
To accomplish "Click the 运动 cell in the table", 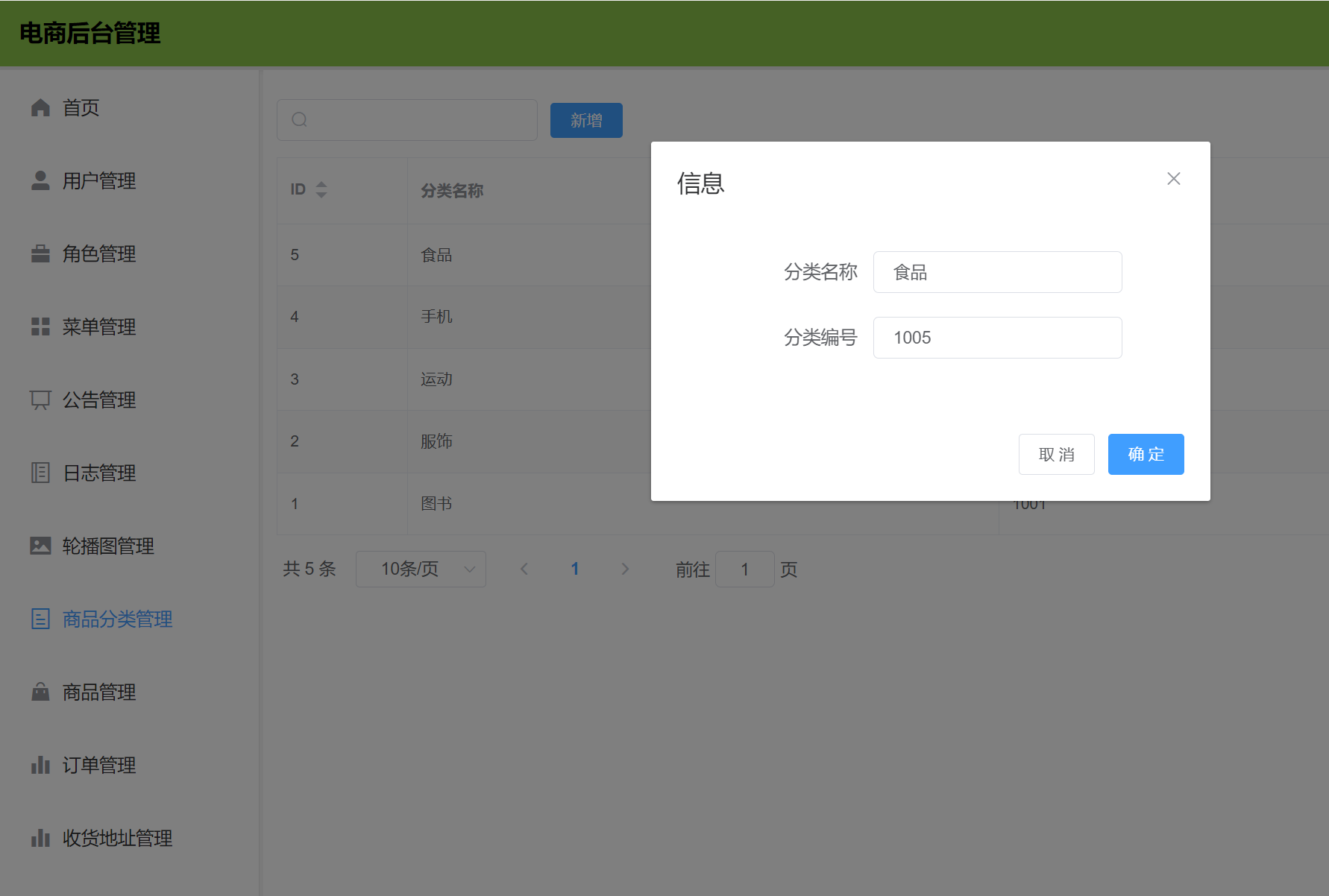I will coord(436,379).
